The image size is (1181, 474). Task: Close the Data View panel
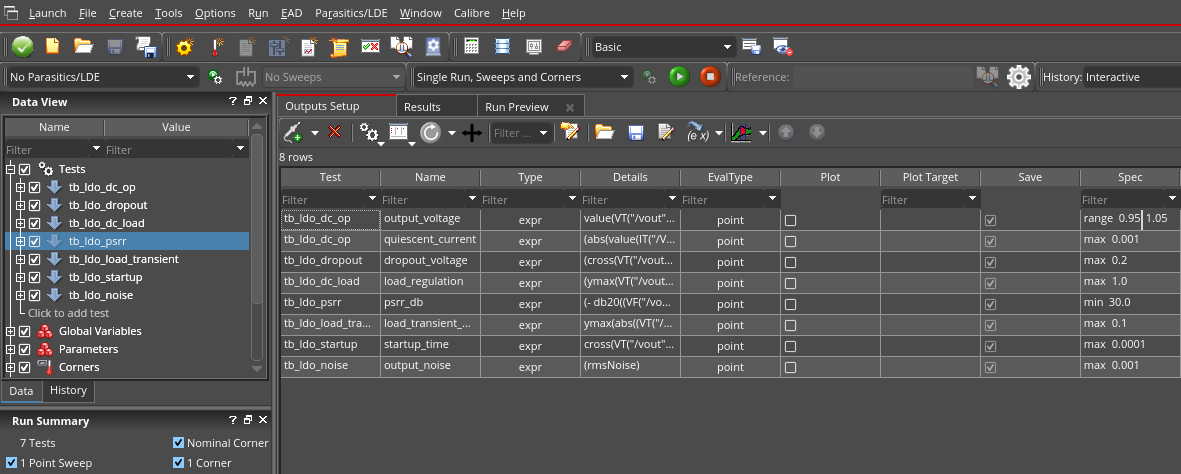(x=262, y=101)
